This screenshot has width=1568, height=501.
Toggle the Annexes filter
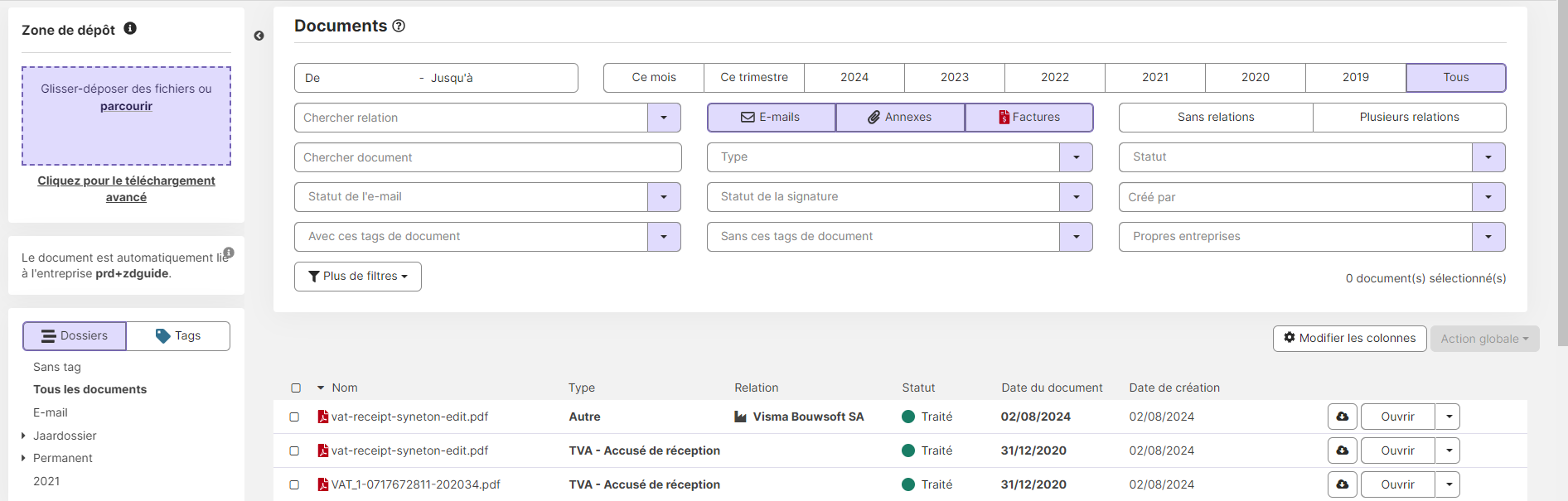(900, 118)
